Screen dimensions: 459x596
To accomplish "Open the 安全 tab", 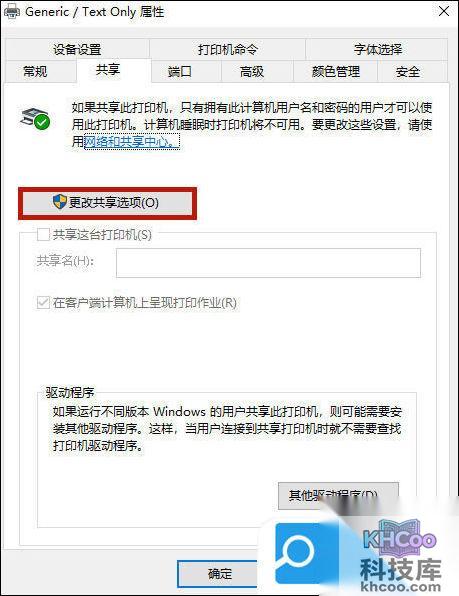I will click(408, 71).
